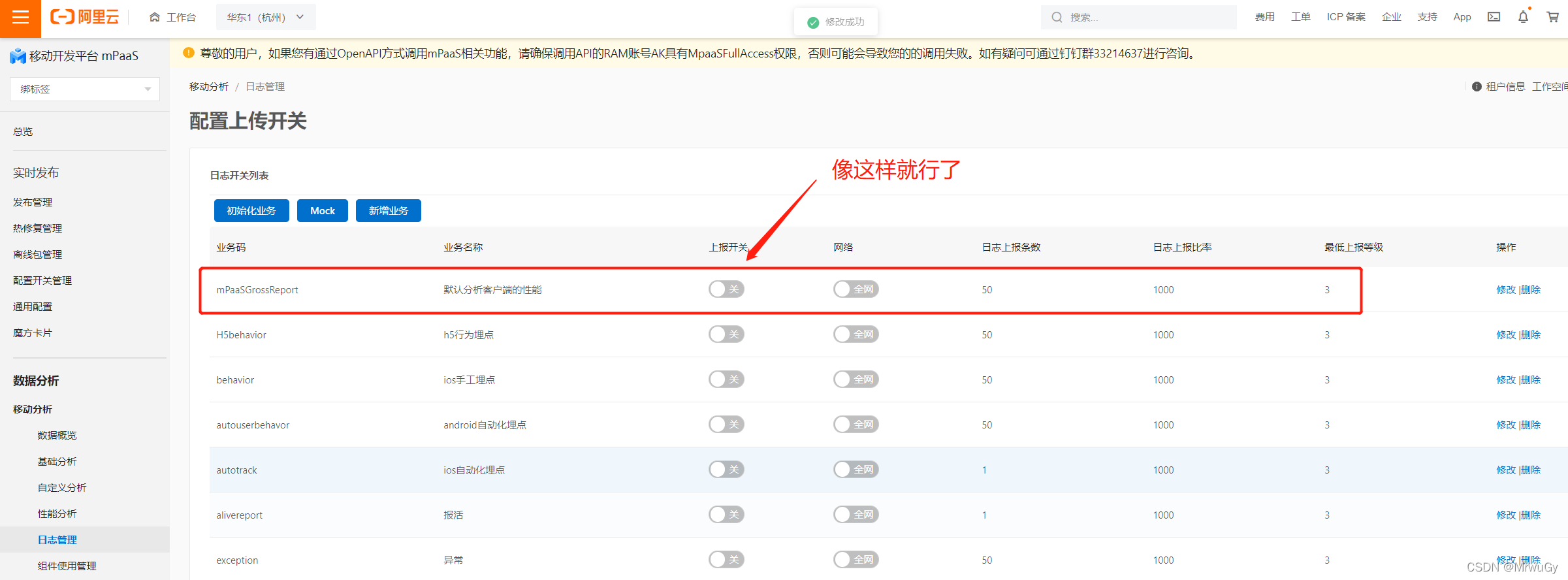Toggle 上报开关 for H5behavior
This screenshot has width=1568, height=580.
[726, 334]
